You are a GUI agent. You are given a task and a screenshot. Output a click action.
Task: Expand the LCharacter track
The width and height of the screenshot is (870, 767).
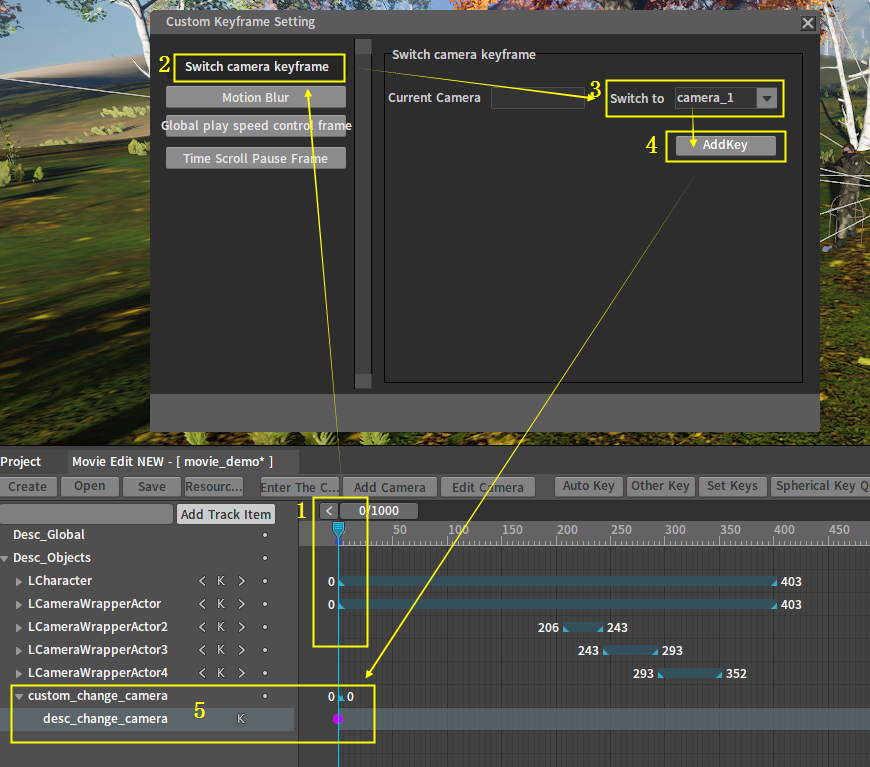(19, 581)
